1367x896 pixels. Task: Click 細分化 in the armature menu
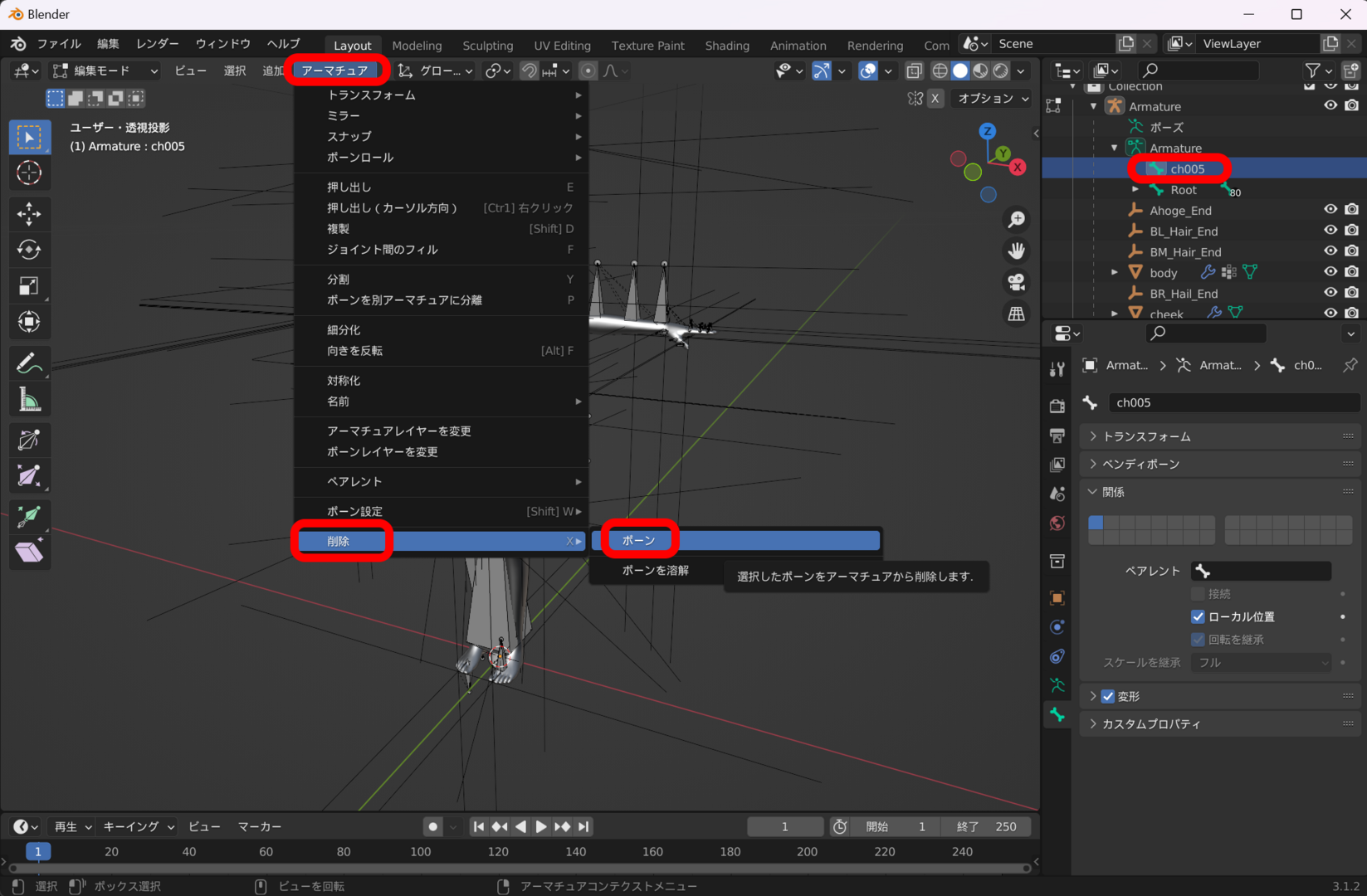[x=442, y=329]
